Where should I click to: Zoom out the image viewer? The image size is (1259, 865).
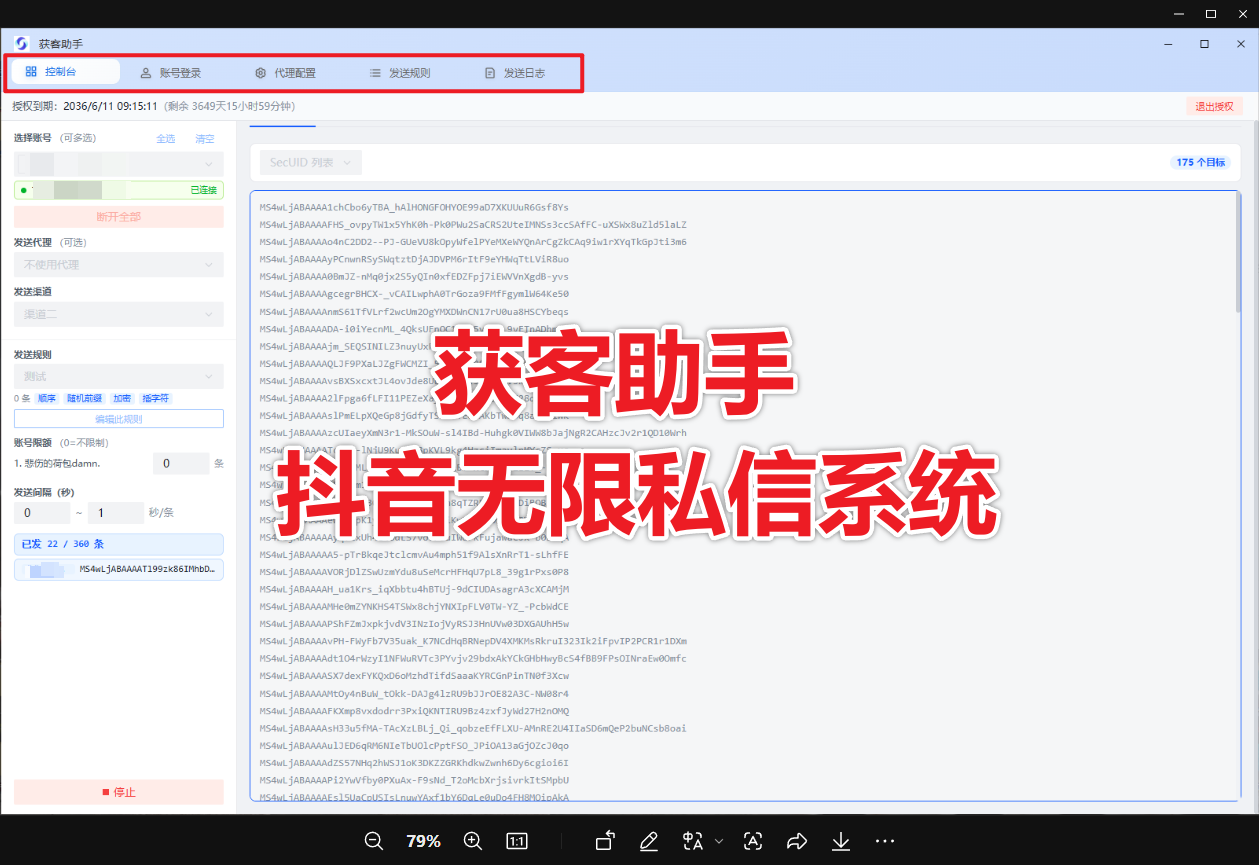(374, 841)
